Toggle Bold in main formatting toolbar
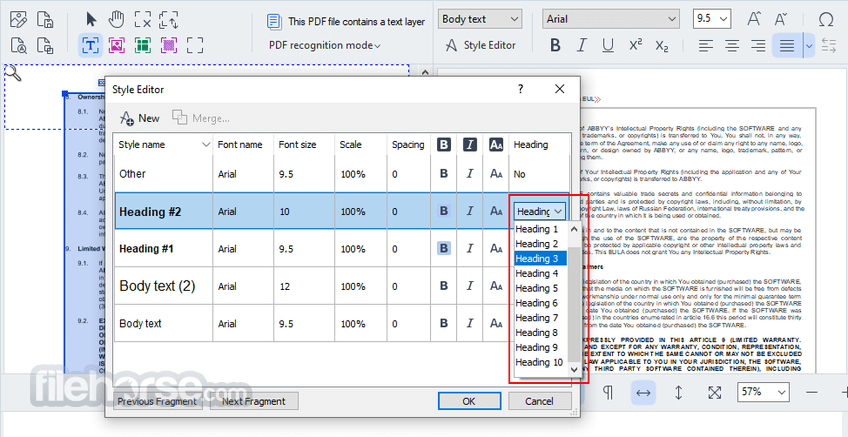 coord(555,45)
